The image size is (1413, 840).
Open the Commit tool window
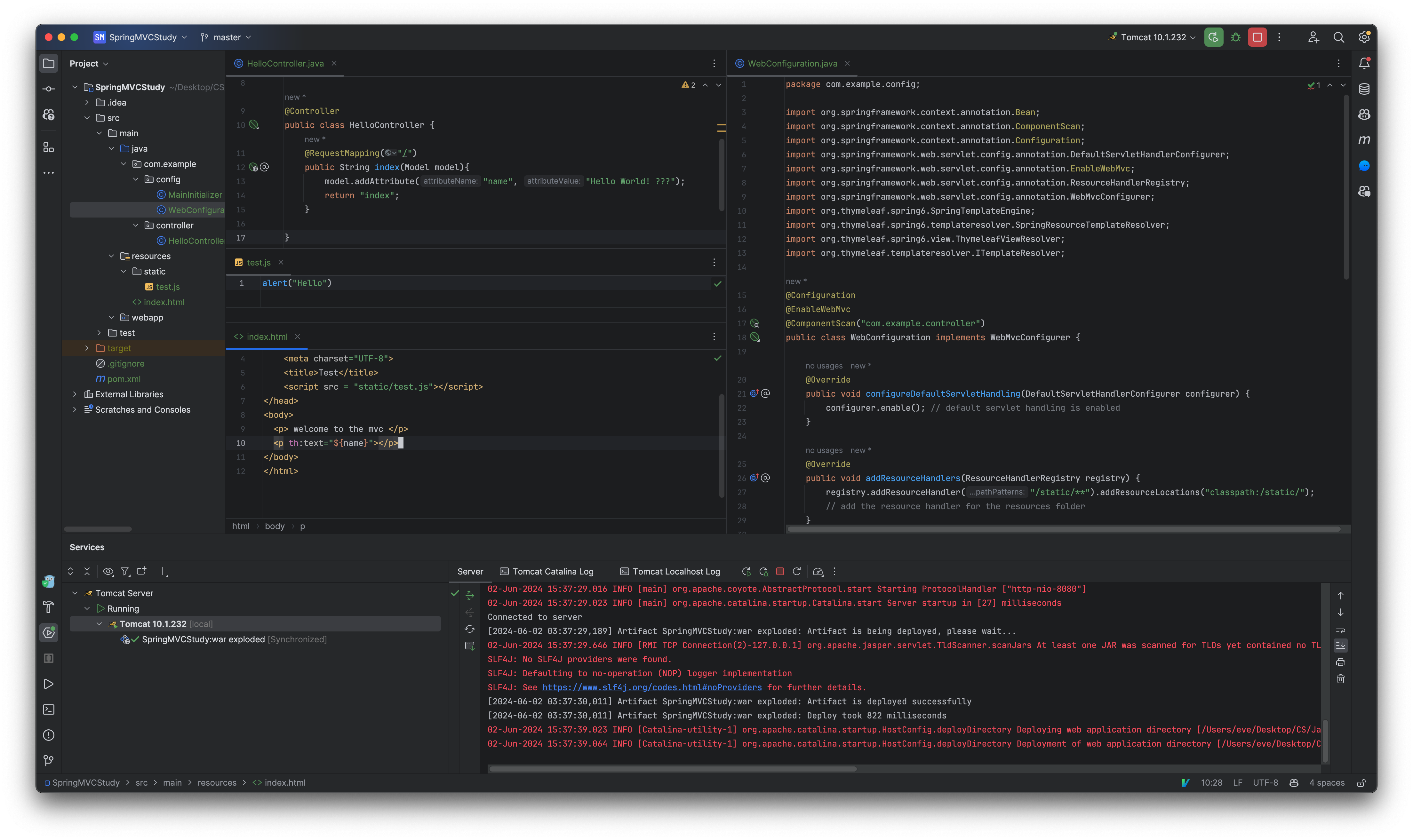point(48,88)
